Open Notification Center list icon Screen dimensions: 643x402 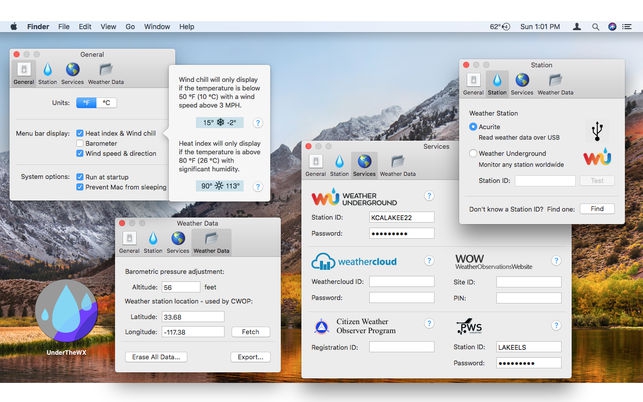pos(627,27)
